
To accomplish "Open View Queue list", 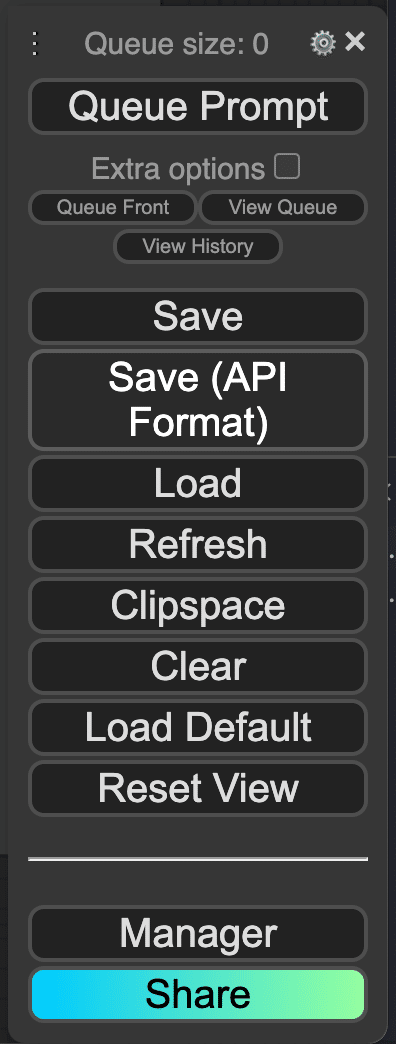I will [283, 208].
